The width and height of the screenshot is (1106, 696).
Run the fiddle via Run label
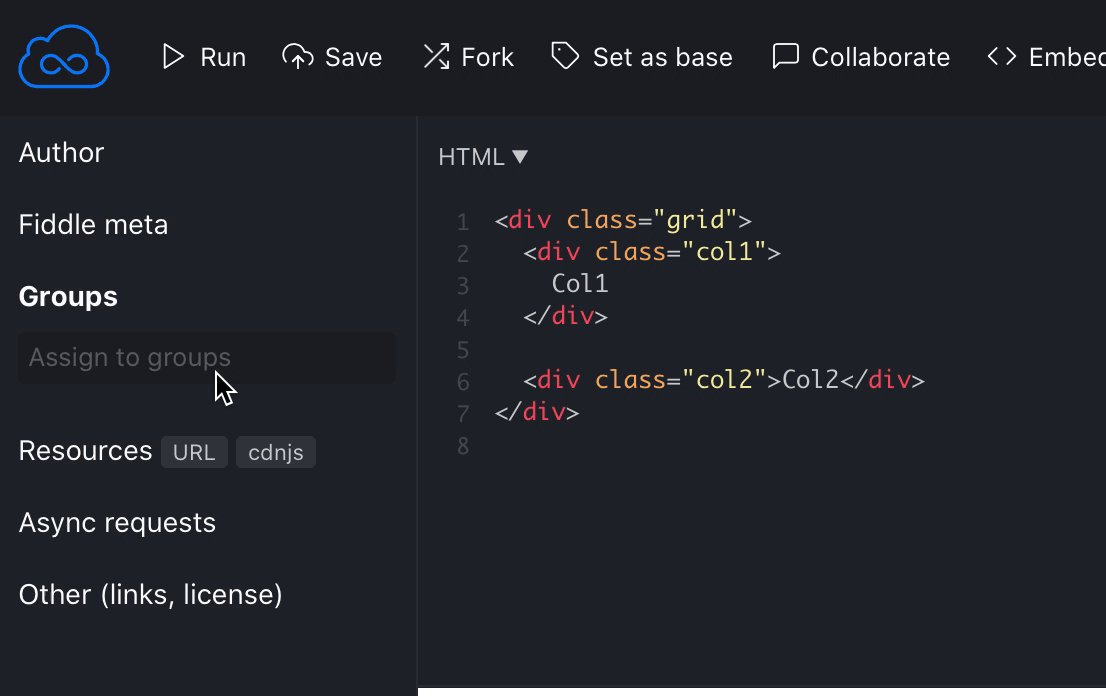[x=223, y=57]
